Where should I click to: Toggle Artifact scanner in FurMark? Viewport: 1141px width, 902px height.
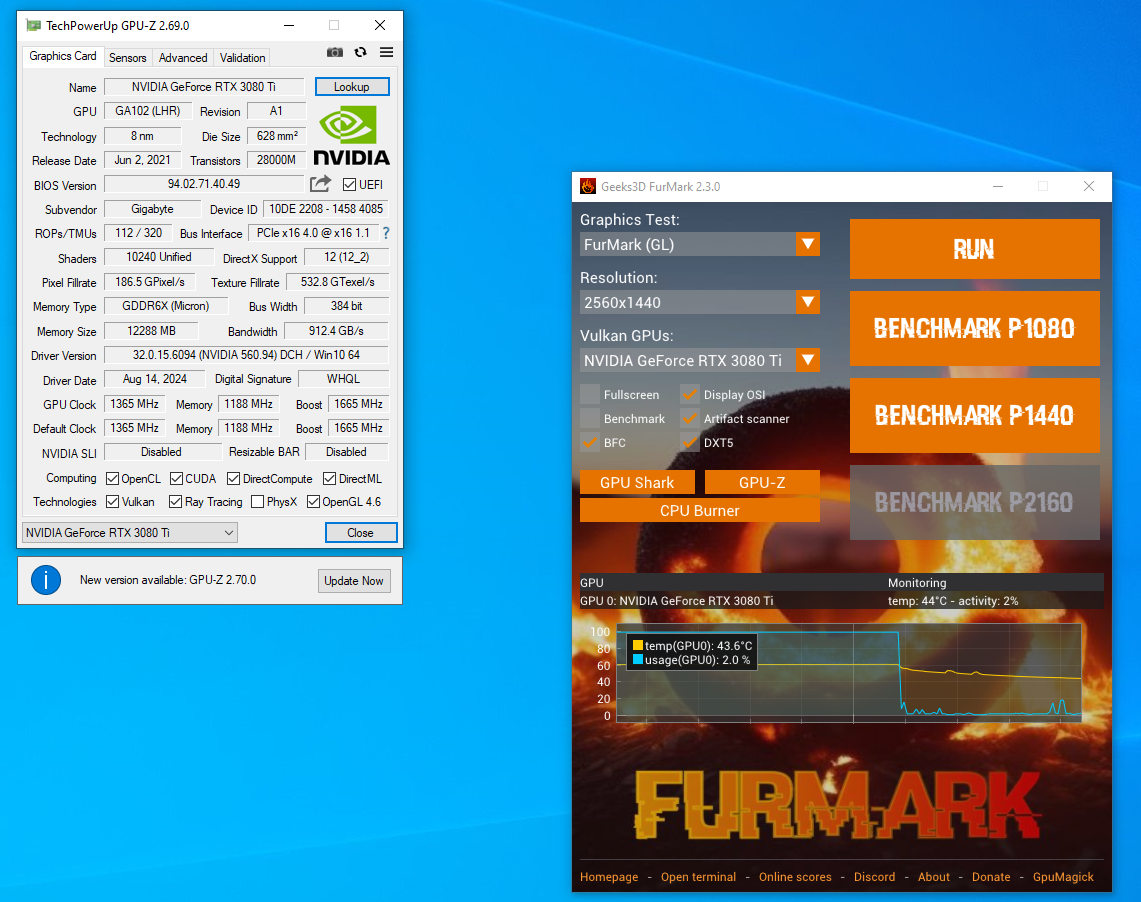pyautogui.click(x=690, y=418)
